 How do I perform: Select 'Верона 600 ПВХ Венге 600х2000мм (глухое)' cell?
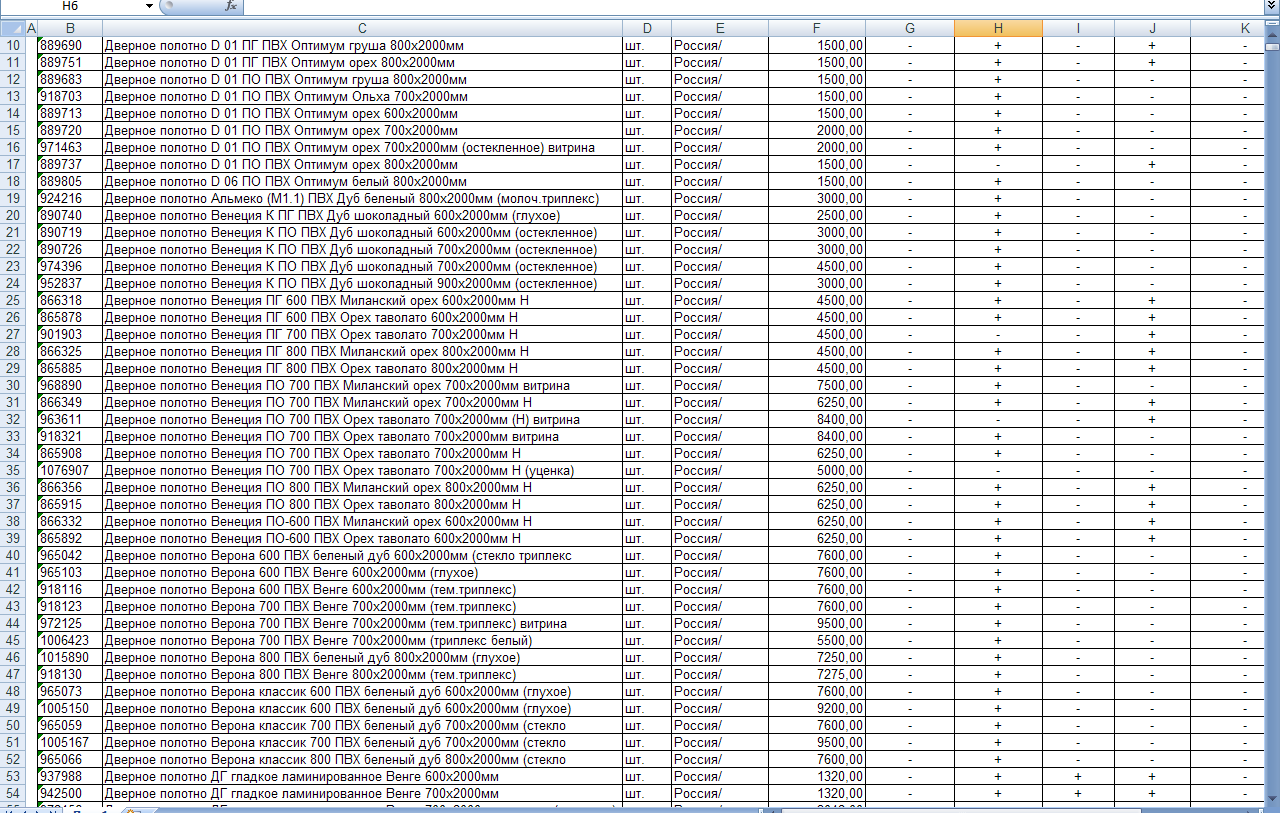click(362, 572)
